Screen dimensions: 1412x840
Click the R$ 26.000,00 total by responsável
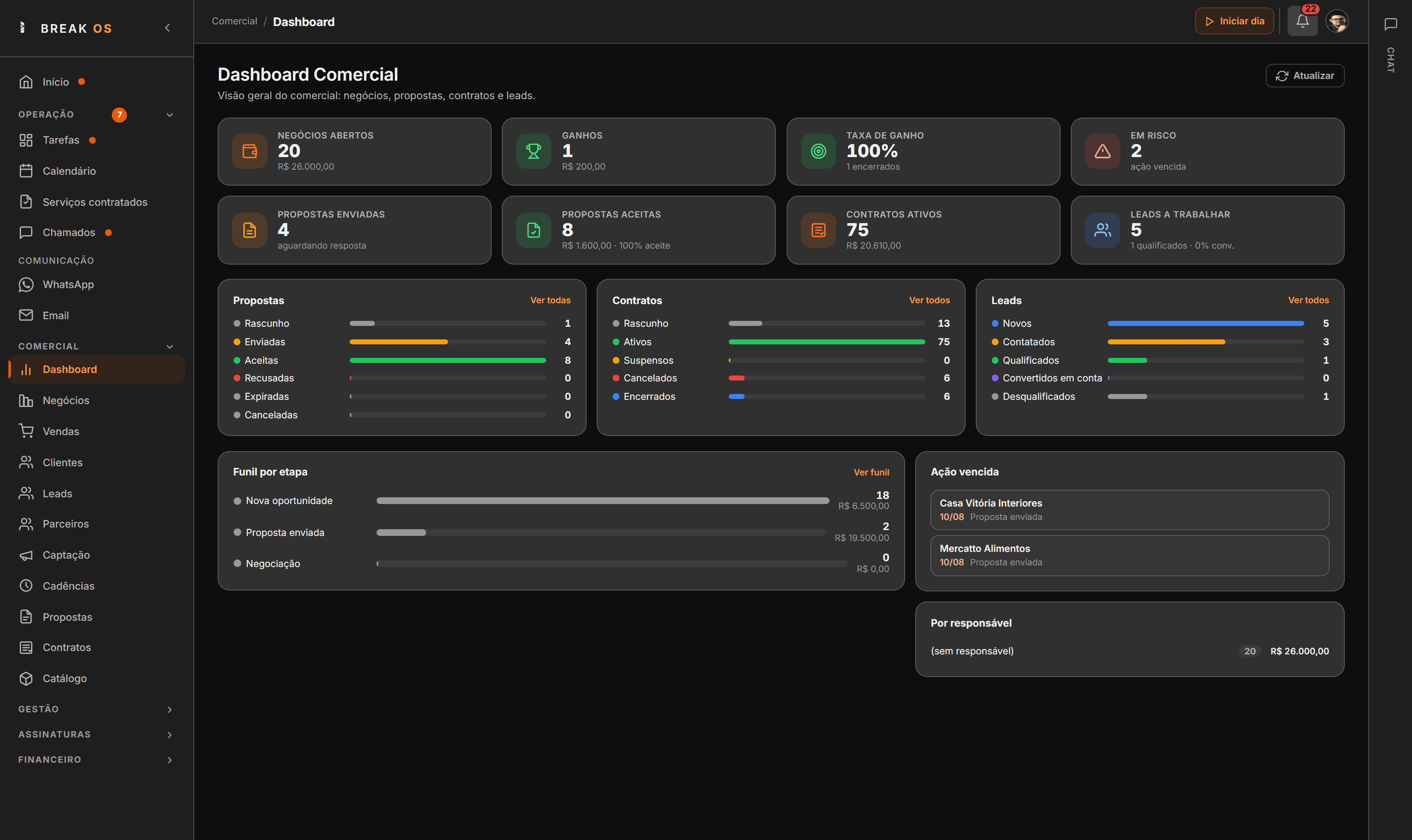1299,651
